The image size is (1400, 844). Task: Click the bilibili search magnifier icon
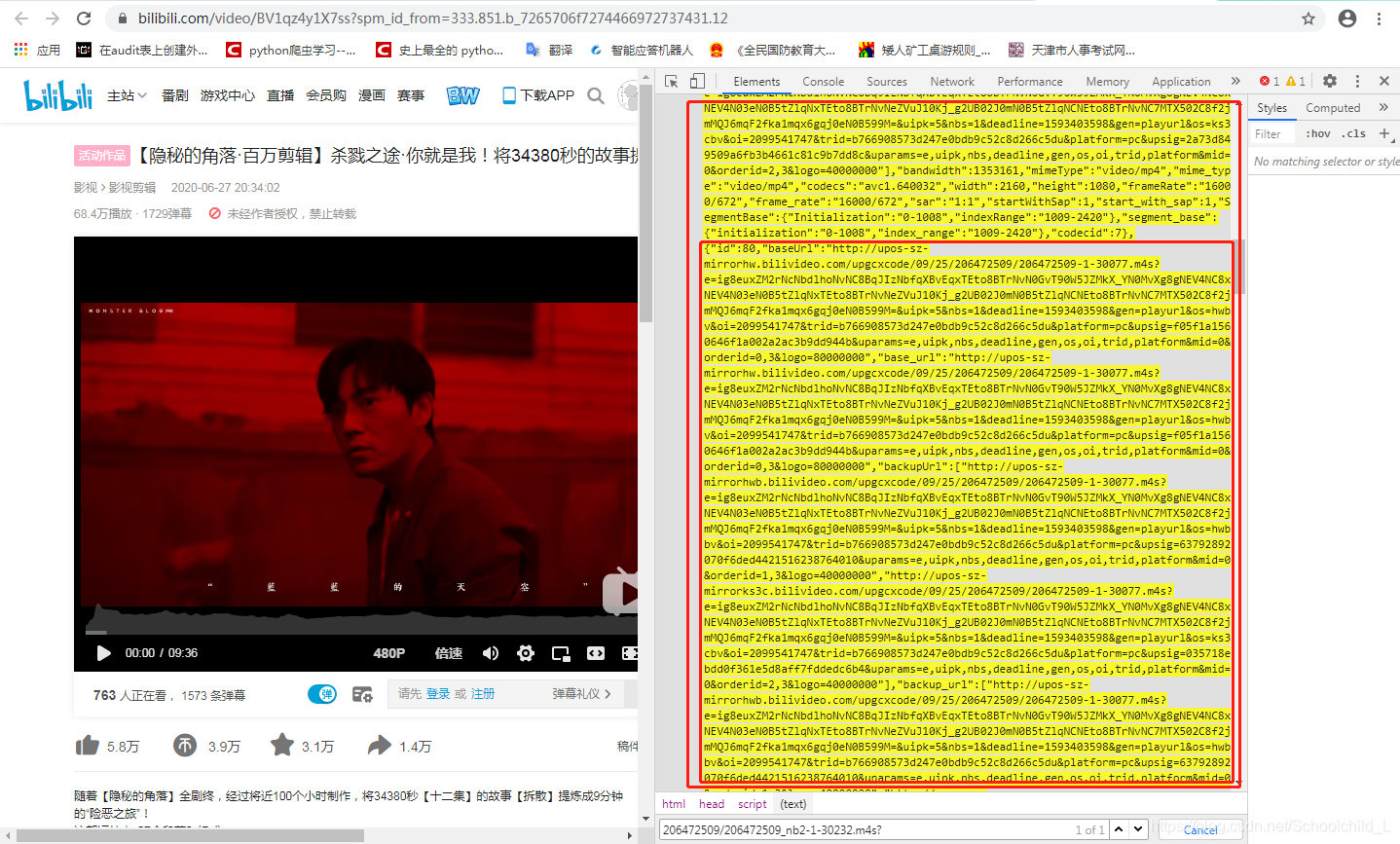(x=596, y=95)
